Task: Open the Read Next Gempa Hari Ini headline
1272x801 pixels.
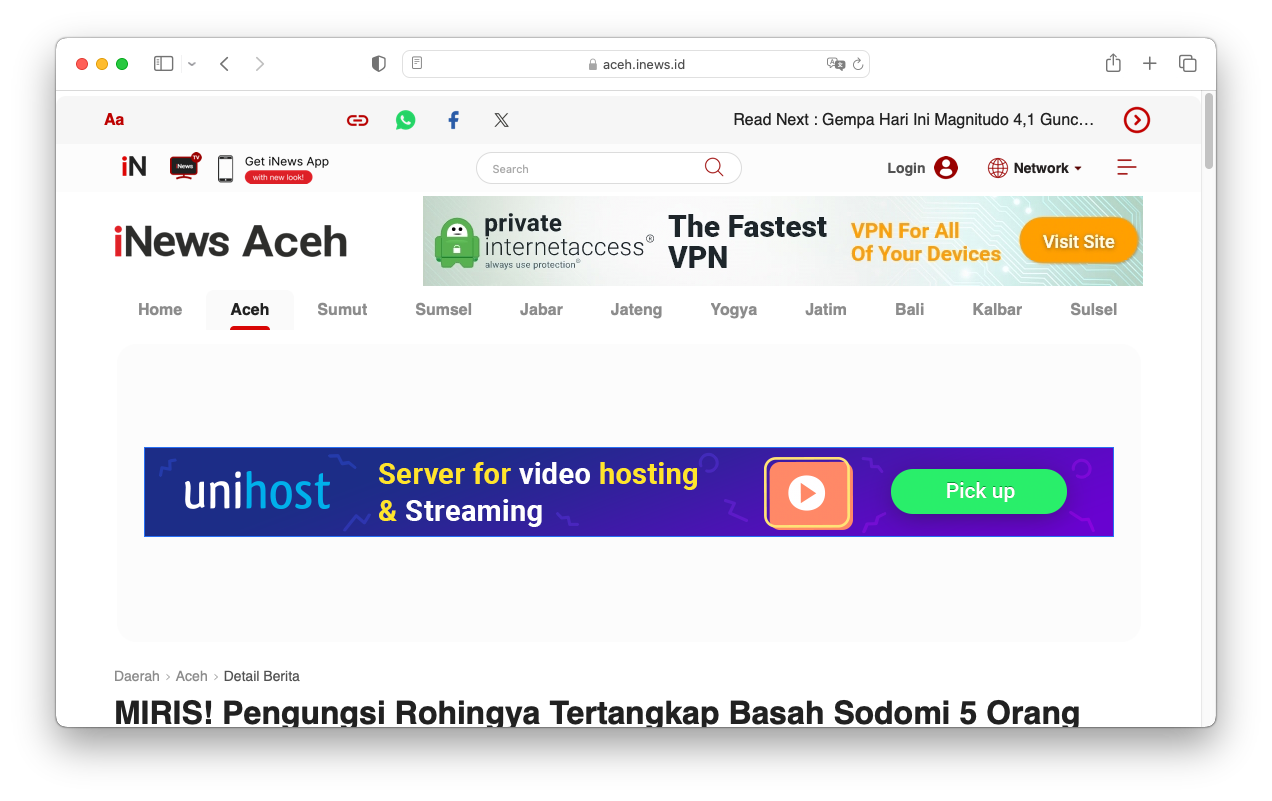Action: (914, 120)
